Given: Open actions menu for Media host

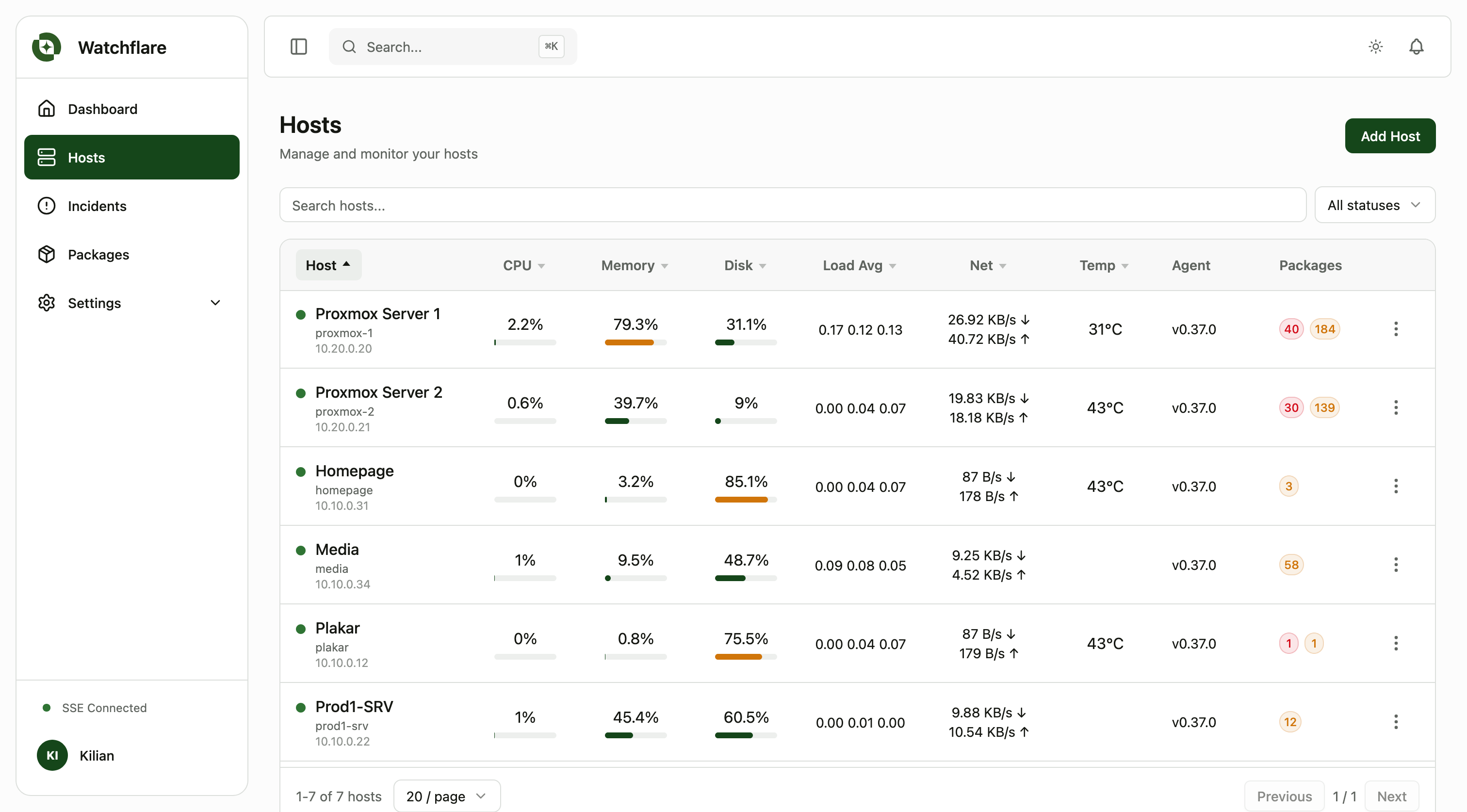Looking at the screenshot, I should (1395, 565).
